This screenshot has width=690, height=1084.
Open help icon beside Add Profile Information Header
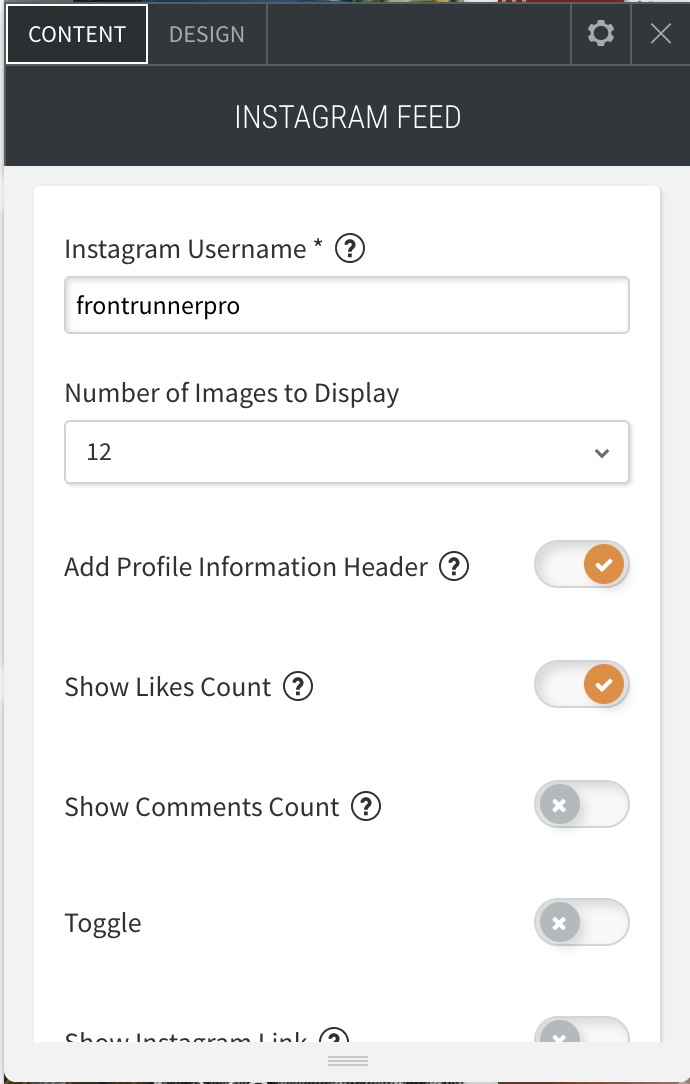click(454, 566)
